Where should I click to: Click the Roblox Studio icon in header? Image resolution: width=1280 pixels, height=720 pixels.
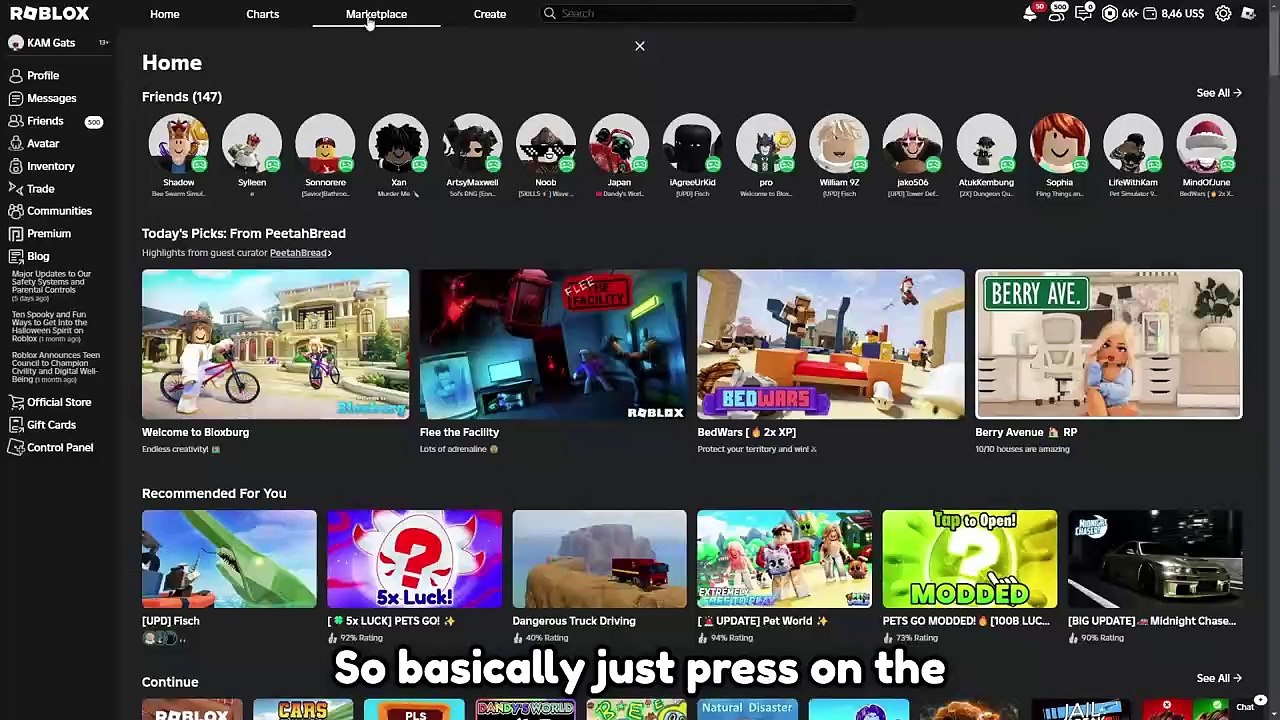pos(1249,13)
